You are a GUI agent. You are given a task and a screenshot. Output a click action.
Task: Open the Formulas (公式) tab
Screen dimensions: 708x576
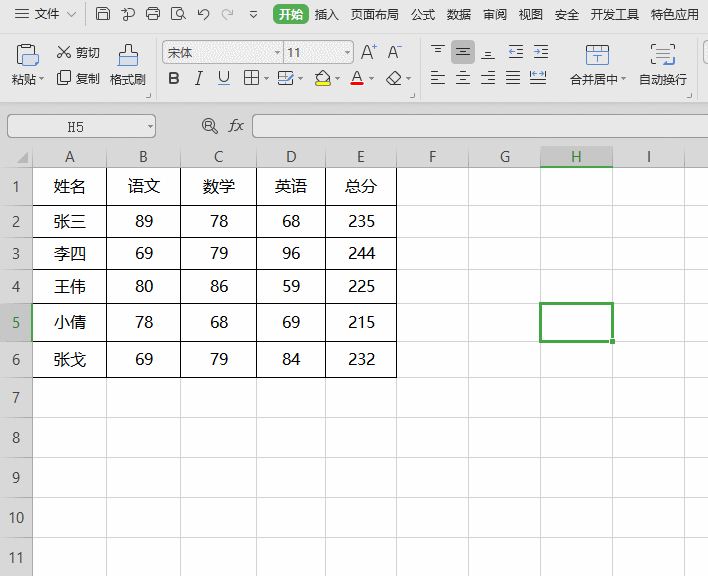point(422,15)
